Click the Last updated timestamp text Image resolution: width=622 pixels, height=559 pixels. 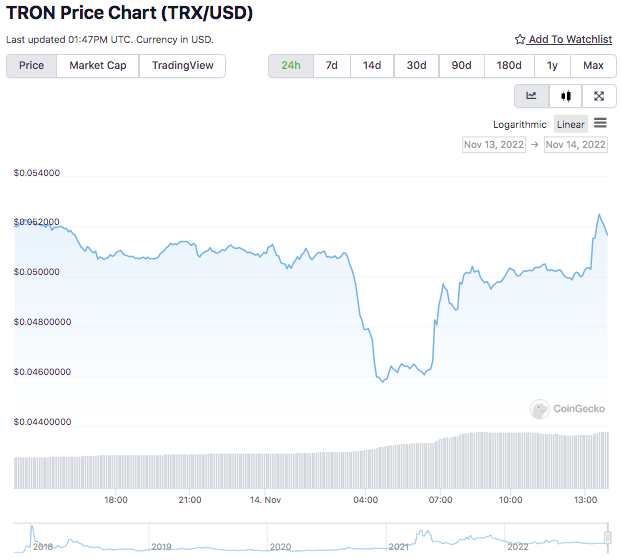pos(110,40)
